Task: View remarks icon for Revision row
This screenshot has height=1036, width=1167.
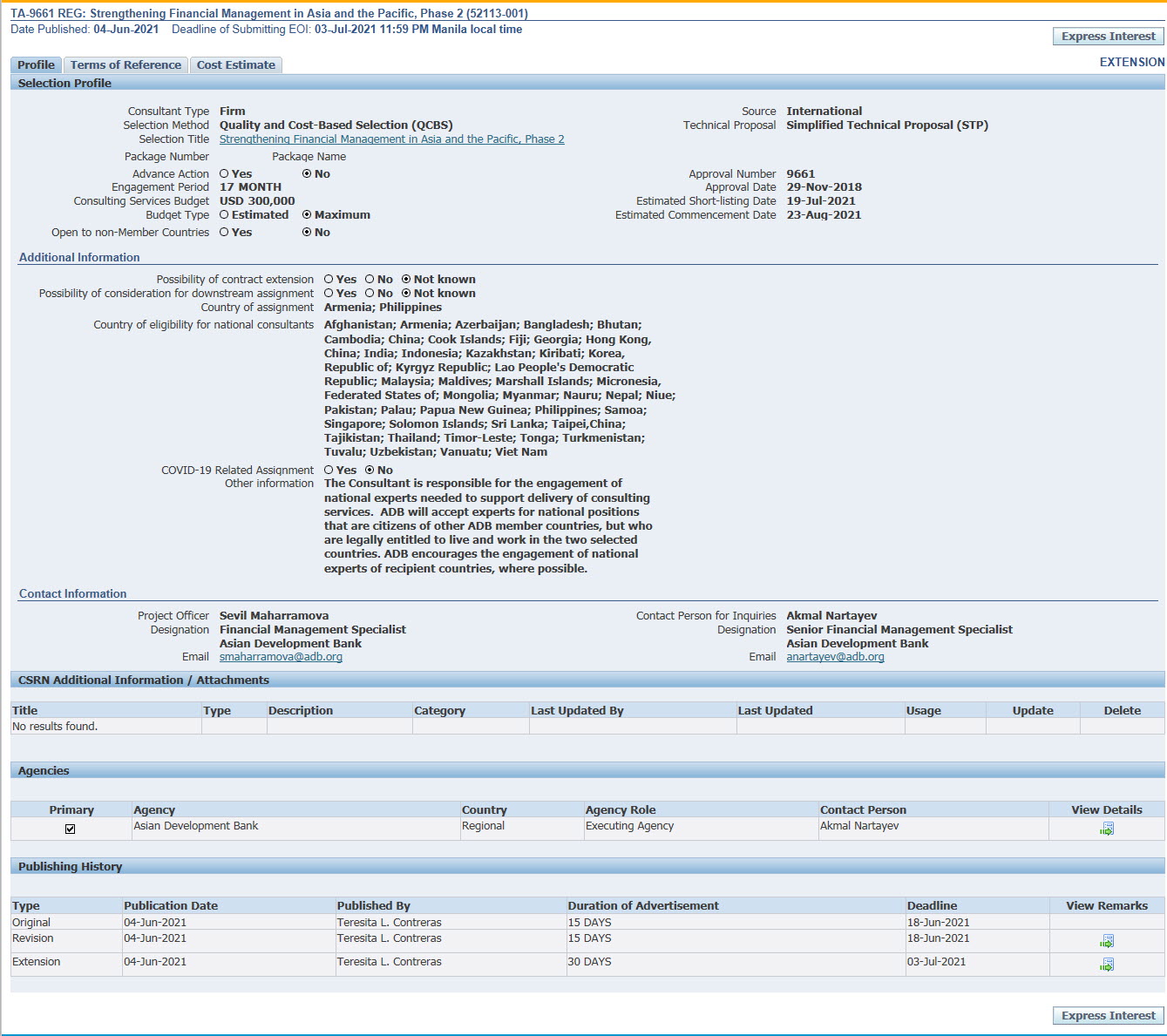Action: tap(1106, 941)
